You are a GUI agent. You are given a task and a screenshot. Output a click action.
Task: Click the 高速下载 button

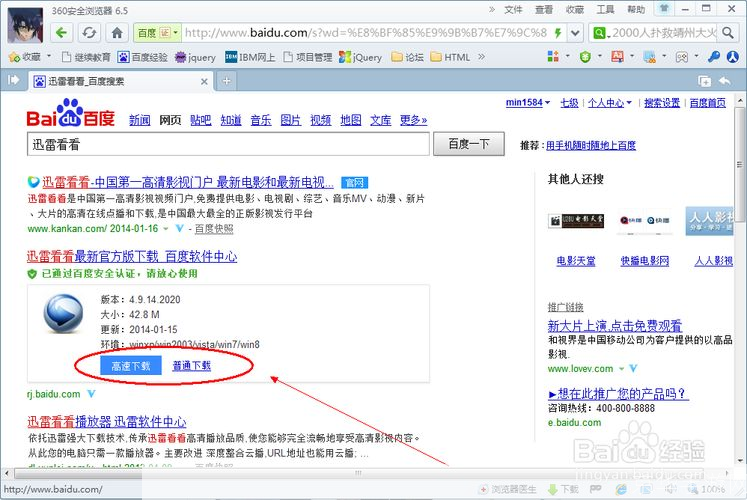coord(131,366)
